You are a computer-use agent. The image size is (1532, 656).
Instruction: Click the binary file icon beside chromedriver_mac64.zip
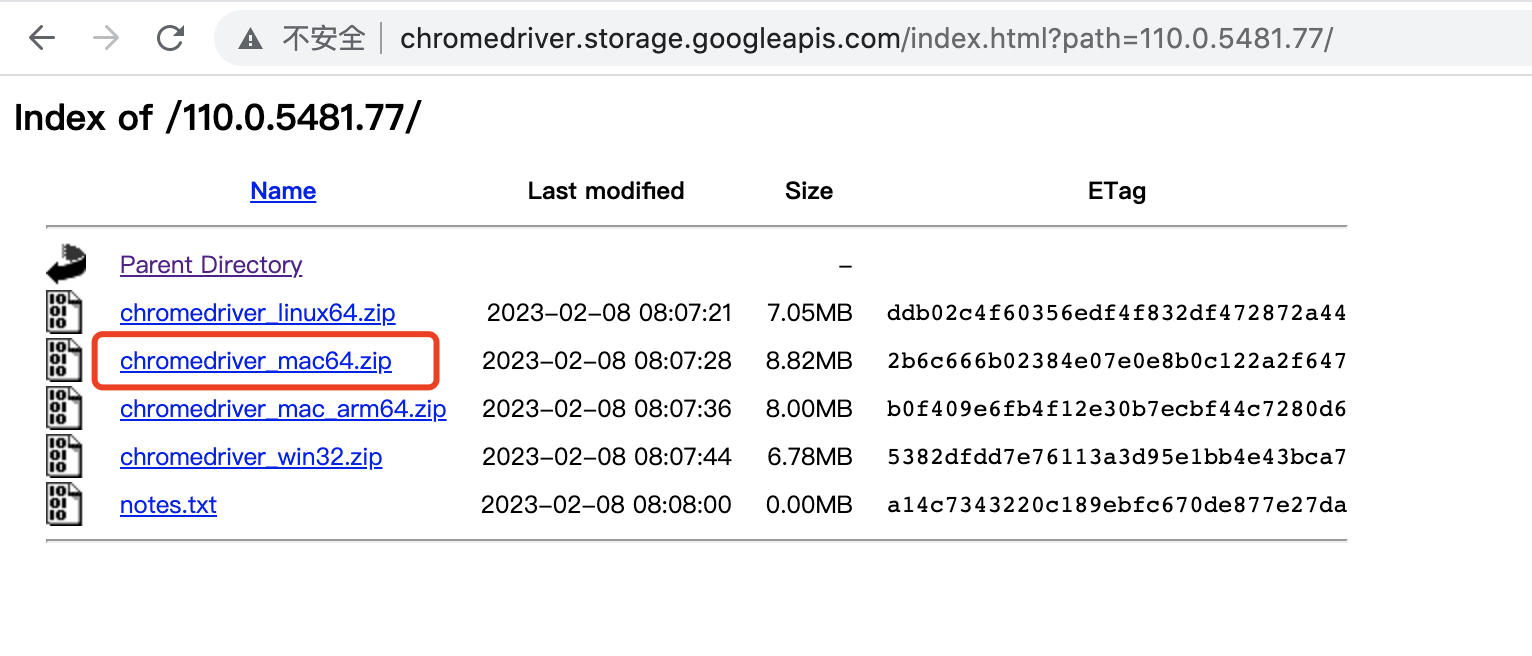[x=64, y=360]
